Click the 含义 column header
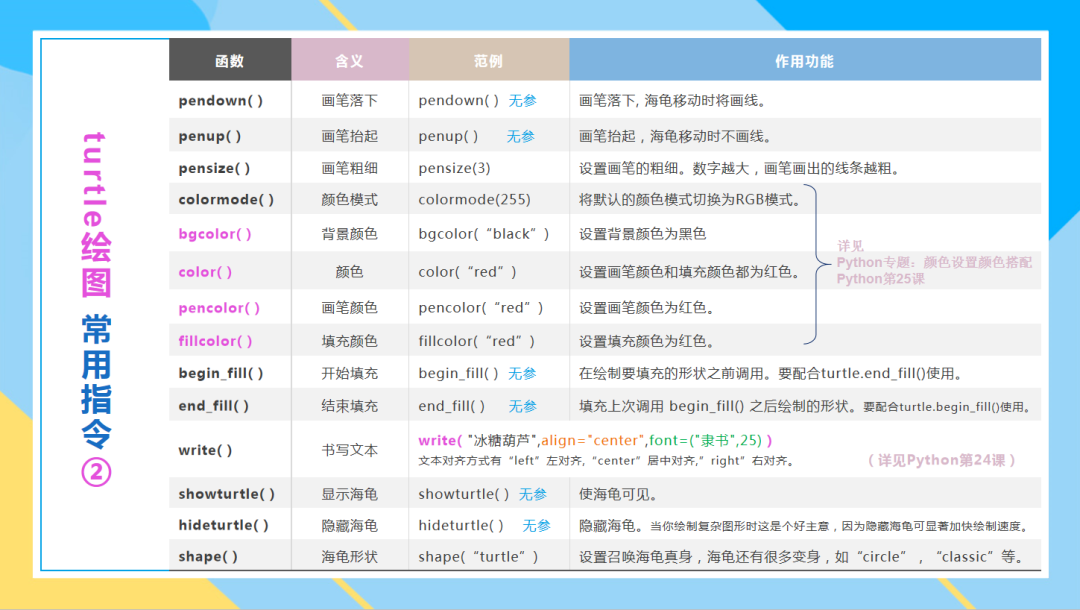The width and height of the screenshot is (1080, 610). pyautogui.click(x=350, y=60)
